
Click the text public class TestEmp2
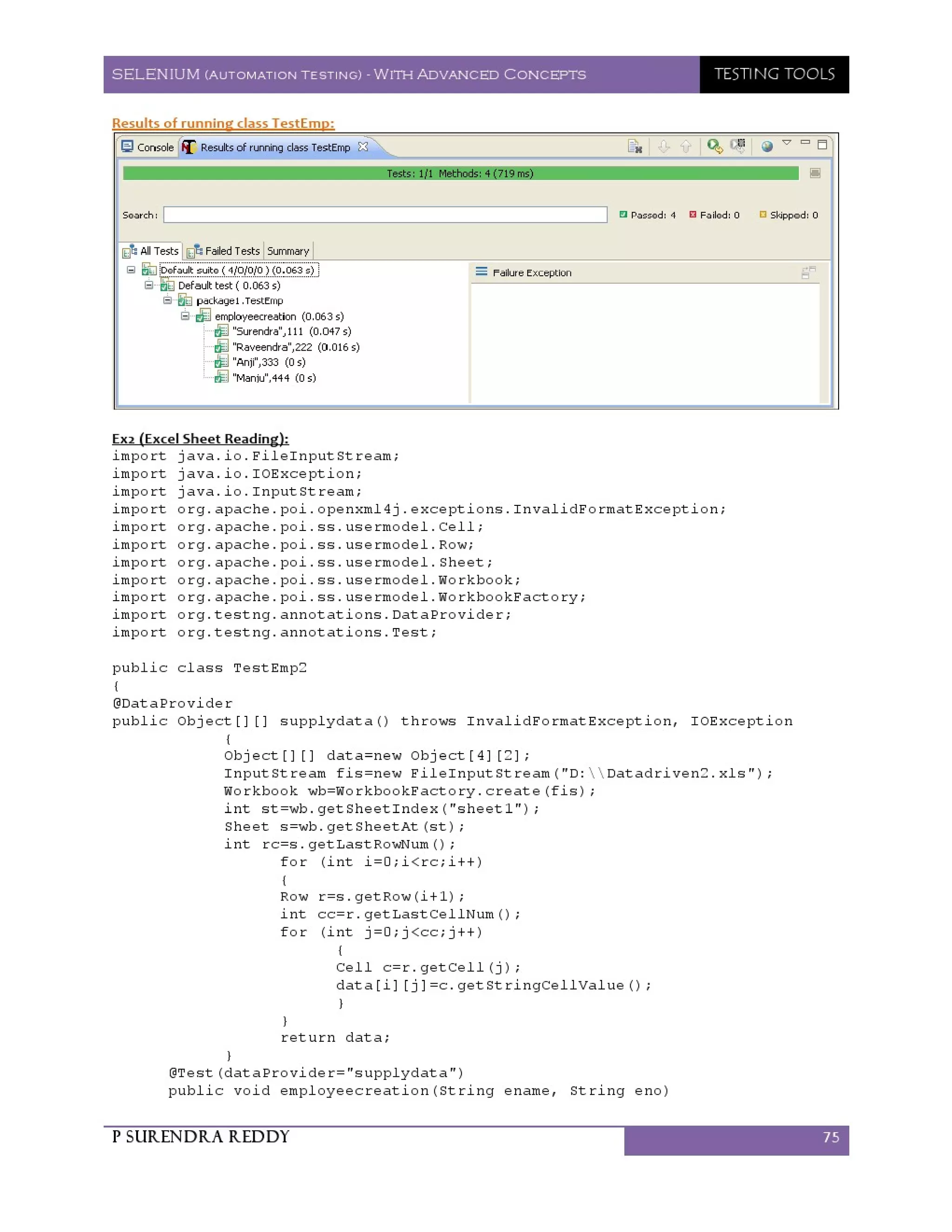click(x=209, y=668)
